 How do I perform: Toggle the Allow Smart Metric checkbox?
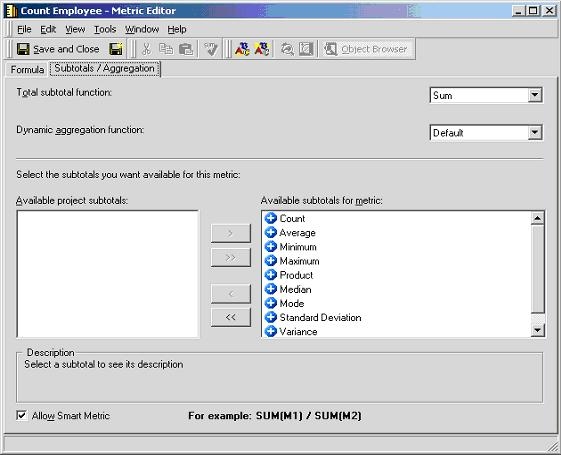(x=22, y=415)
